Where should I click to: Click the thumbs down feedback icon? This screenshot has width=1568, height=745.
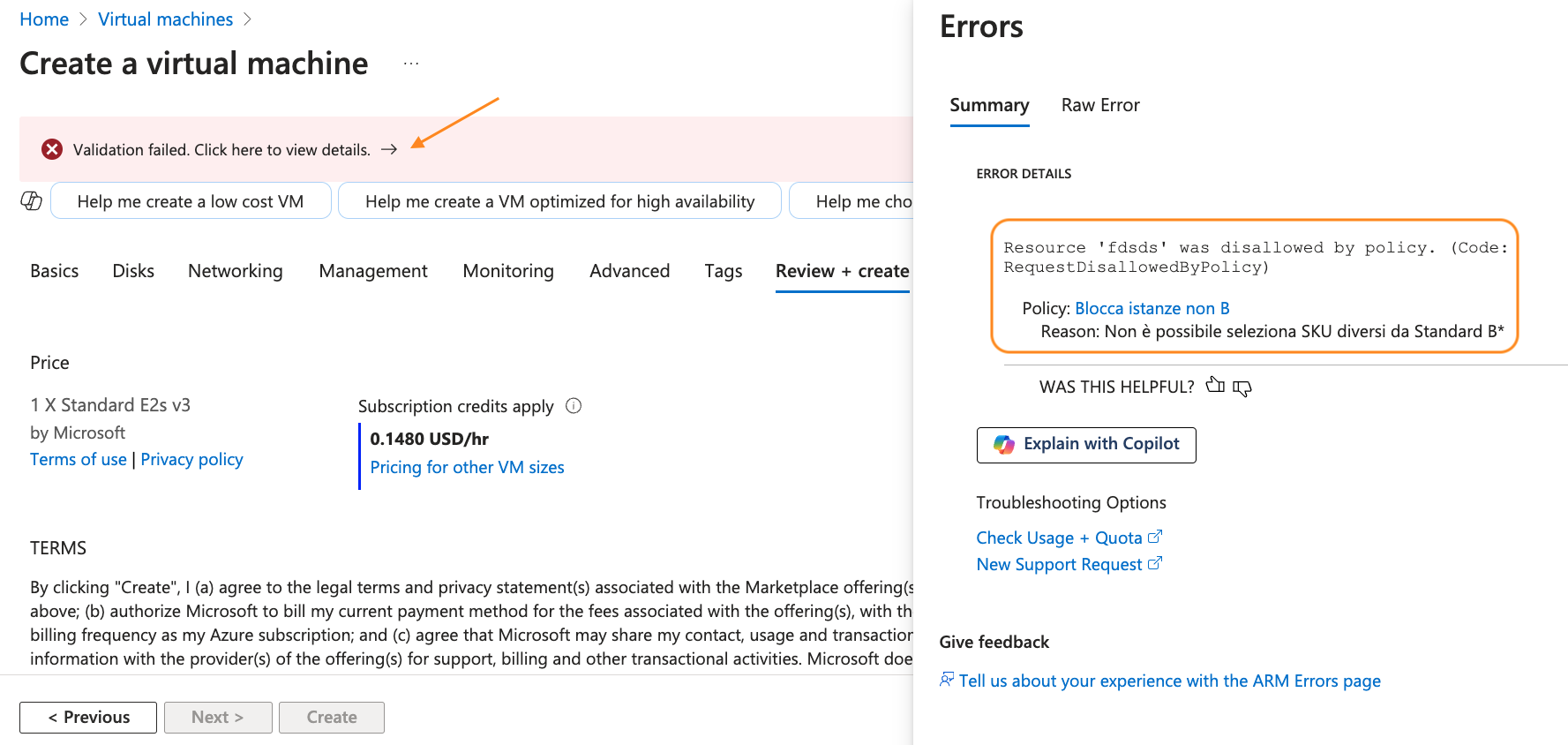point(1242,388)
